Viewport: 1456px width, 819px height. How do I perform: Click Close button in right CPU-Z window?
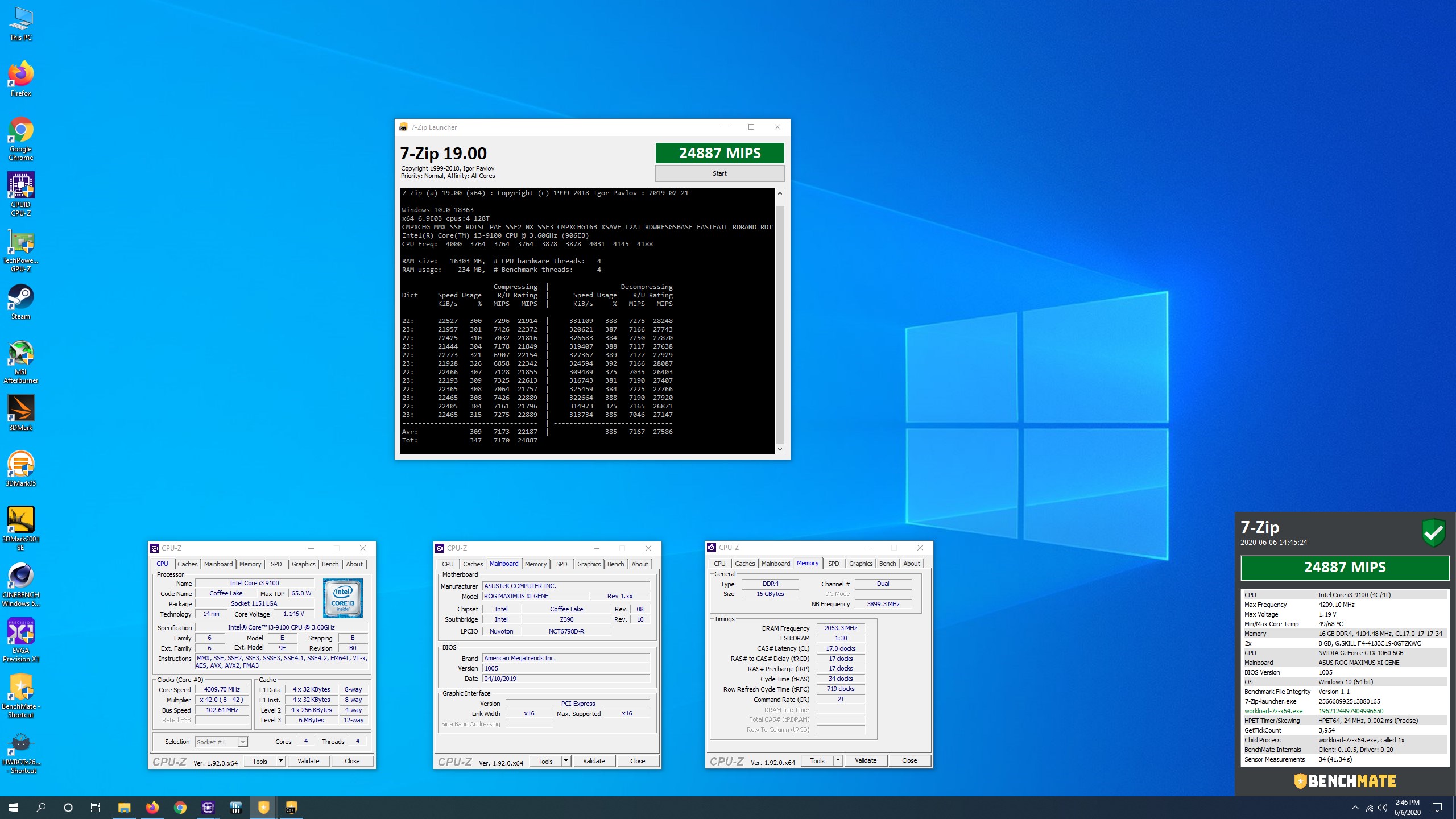coord(909,760)
